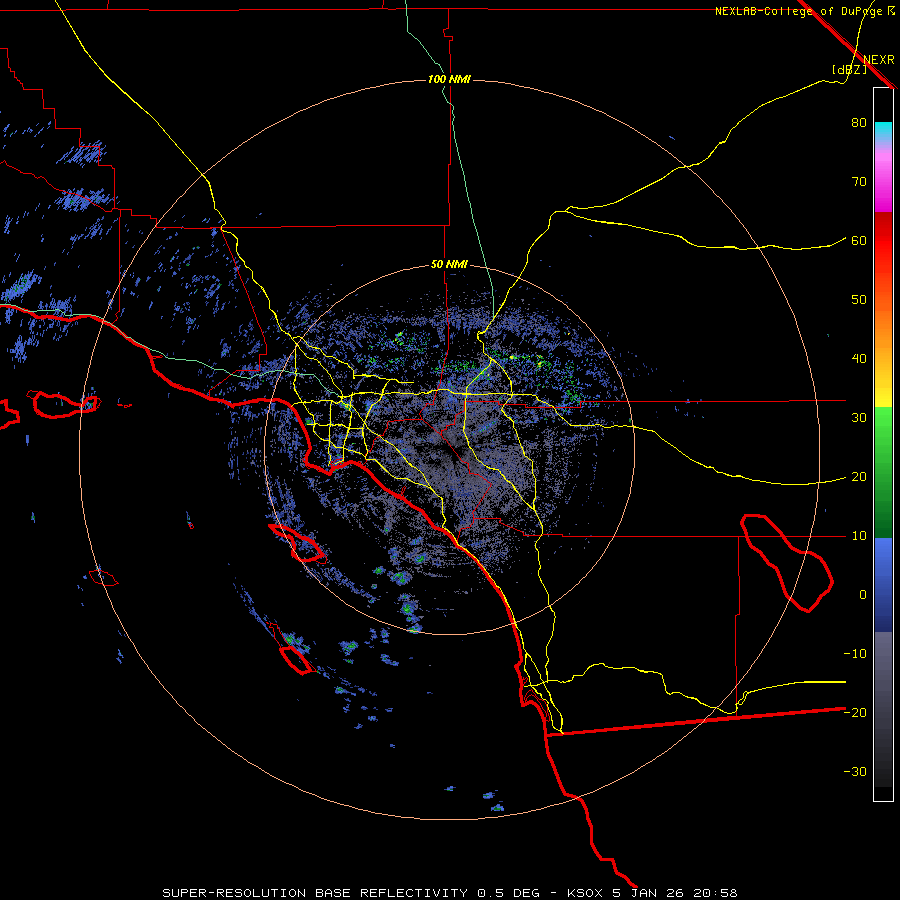Click the "100 NMI" range ring label

(449, 79)
